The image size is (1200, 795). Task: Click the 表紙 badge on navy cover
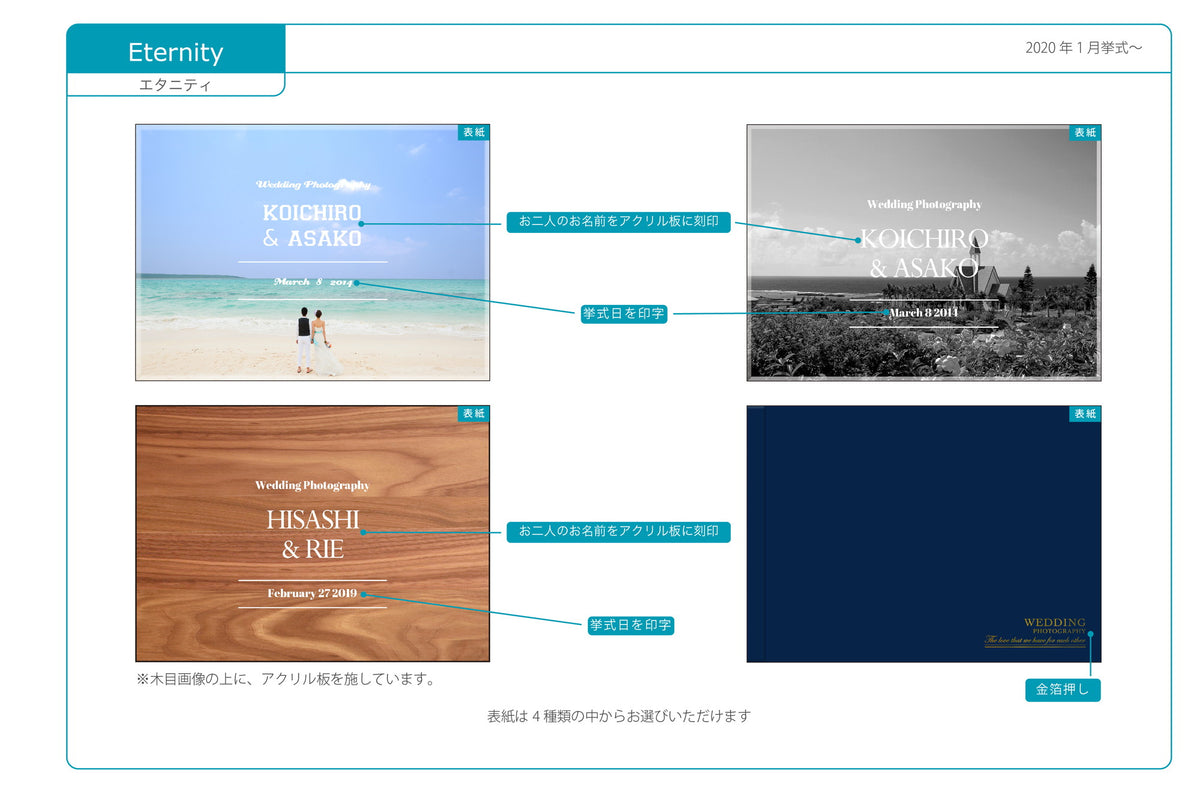[x=1085, y=414]
